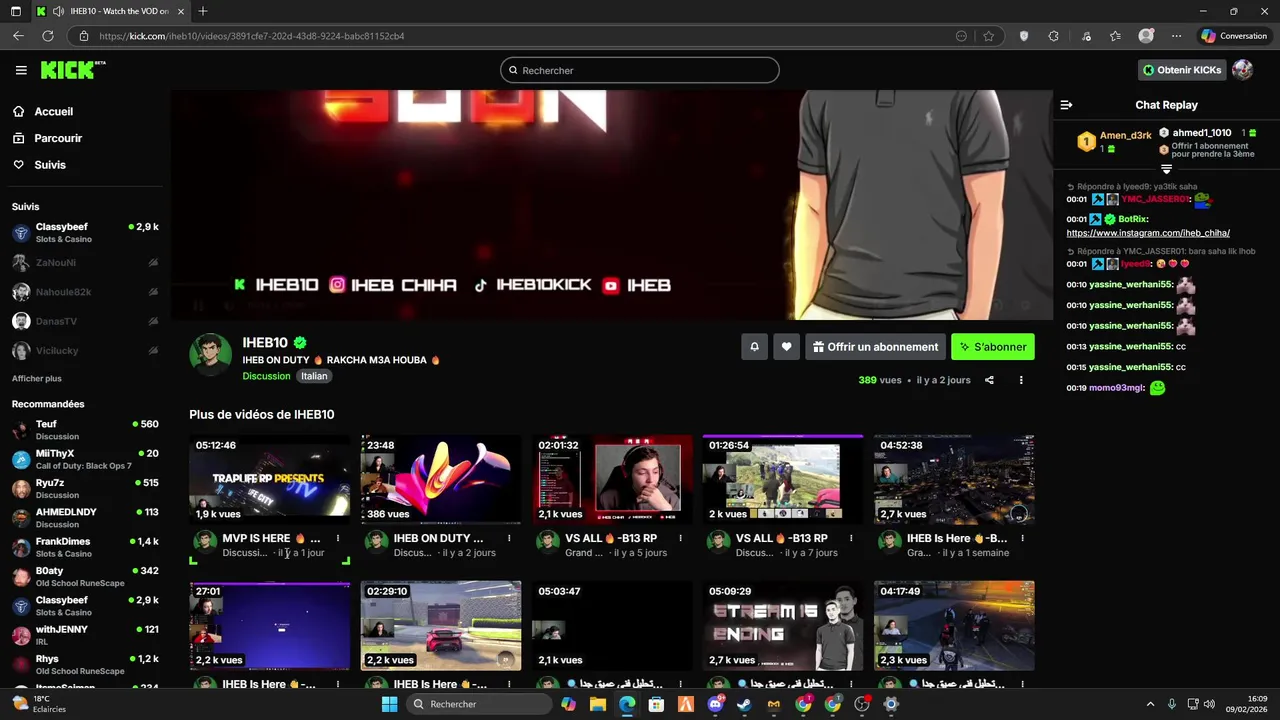The width and height of the screenshot is (1280, 720).
Task: Click the VS ALL -B13 RP title, 7 jours
Action: point(782,538)
